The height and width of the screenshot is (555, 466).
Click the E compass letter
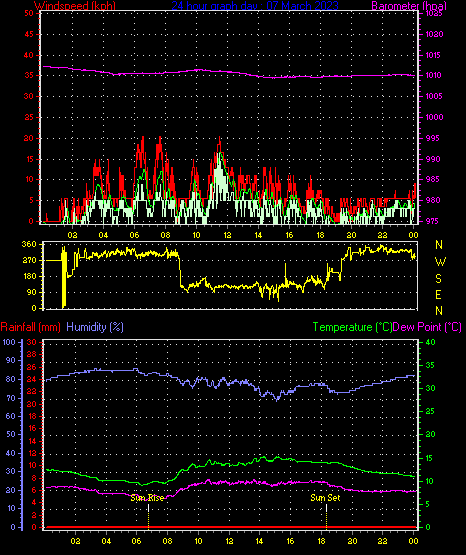tap(438, 295)
